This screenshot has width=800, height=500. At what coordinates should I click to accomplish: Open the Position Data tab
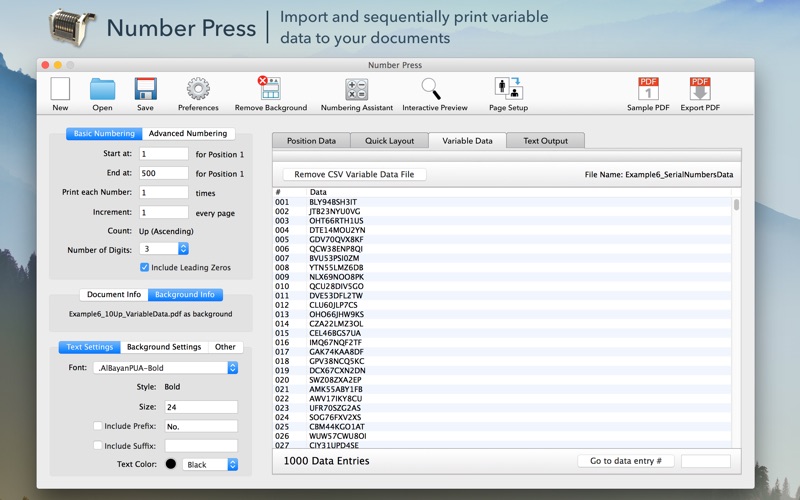point(311,141)
